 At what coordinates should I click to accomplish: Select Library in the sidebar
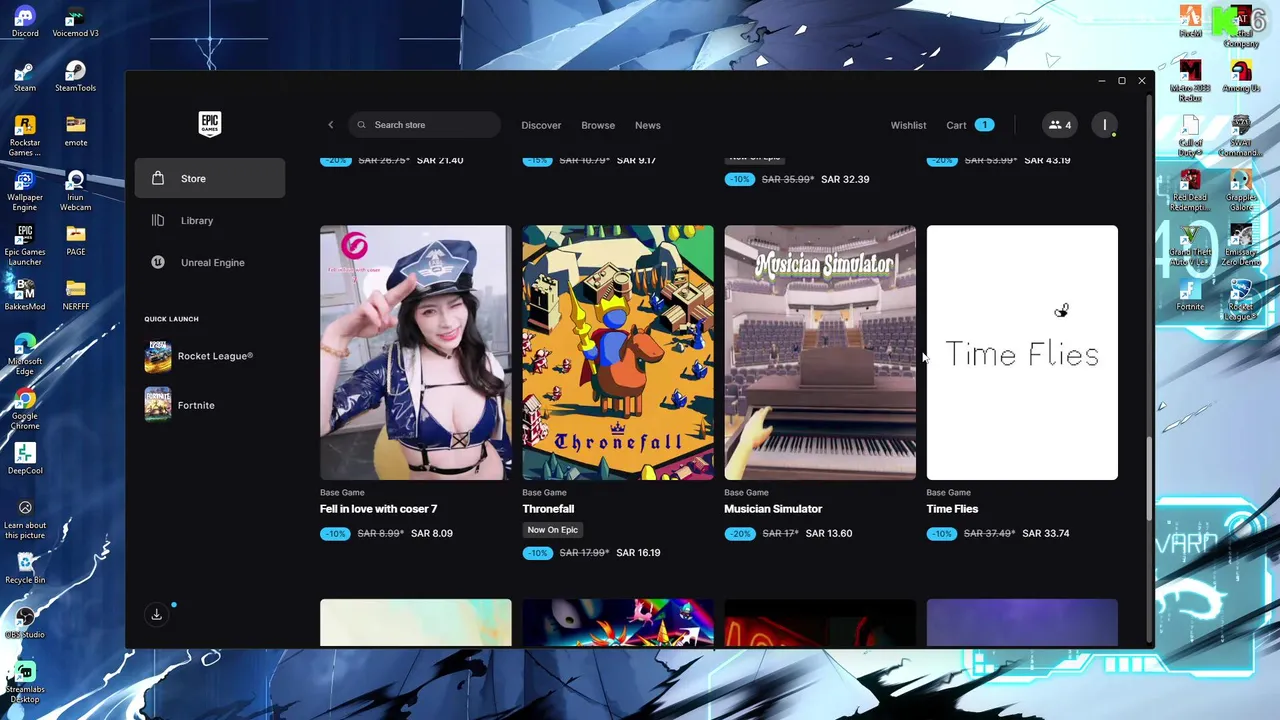[210, 220]
